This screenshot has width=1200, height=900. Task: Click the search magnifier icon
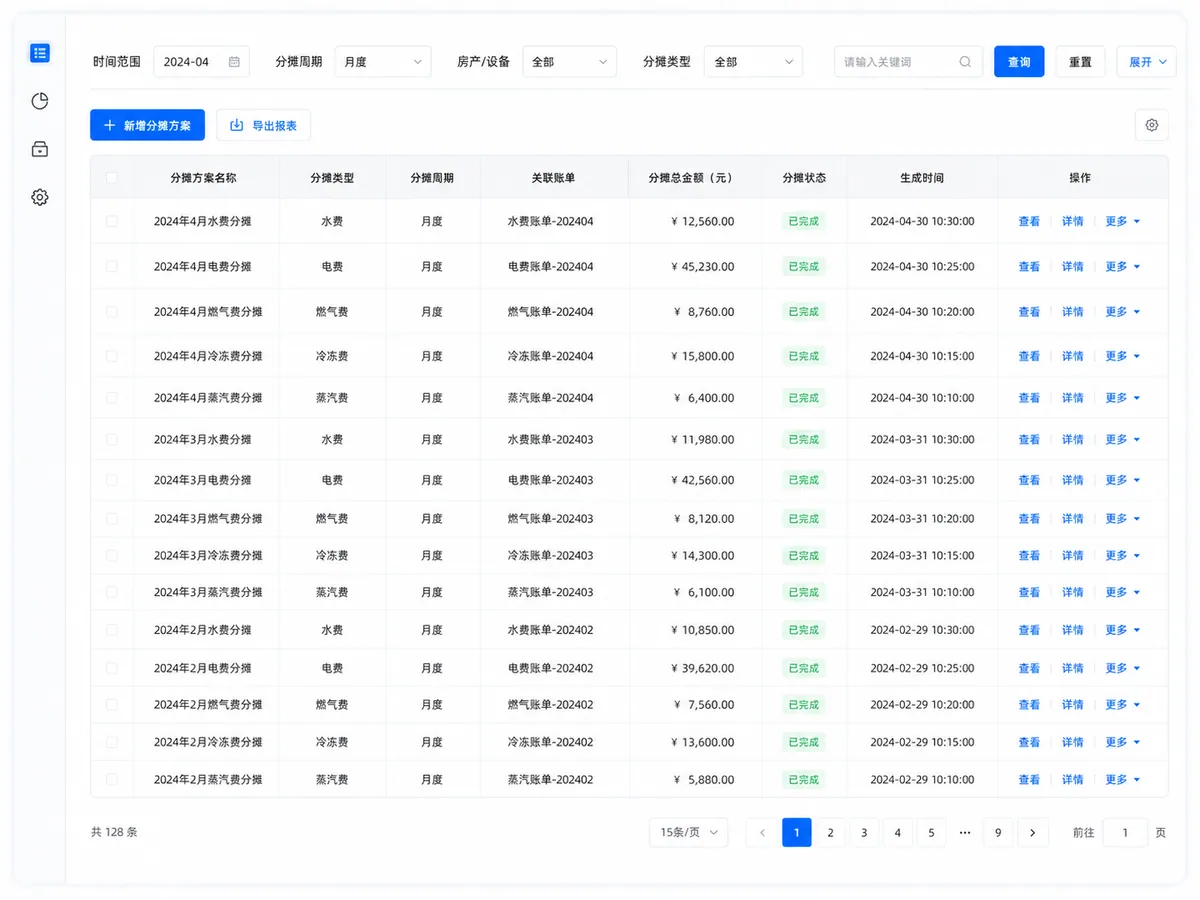click(x=965, y=62)
